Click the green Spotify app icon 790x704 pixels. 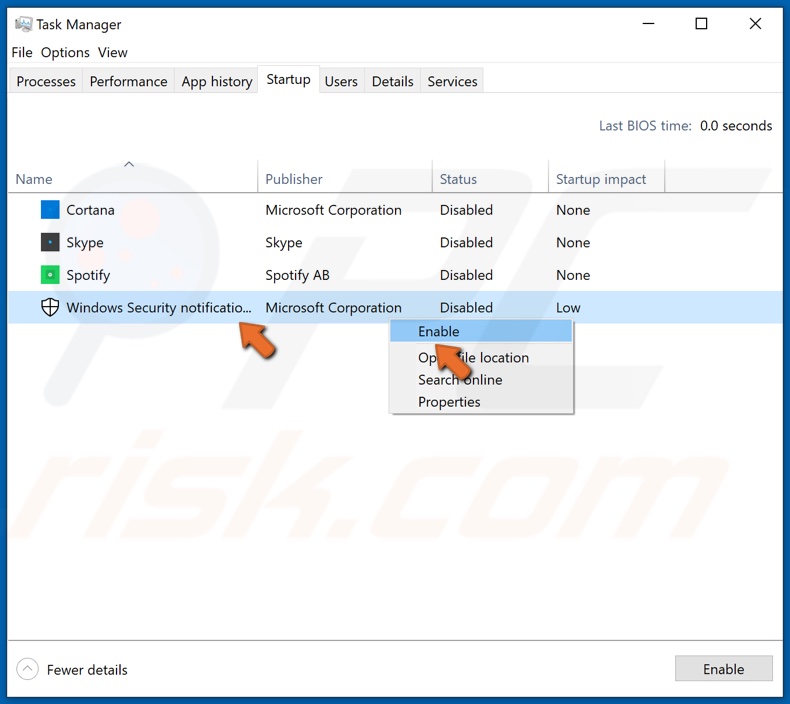(50, 275)
